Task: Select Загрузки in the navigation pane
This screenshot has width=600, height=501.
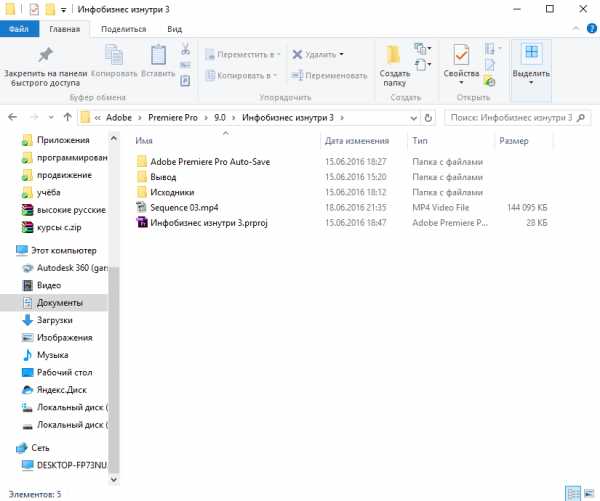Action: pyautogui.click(x=54, y=320)
